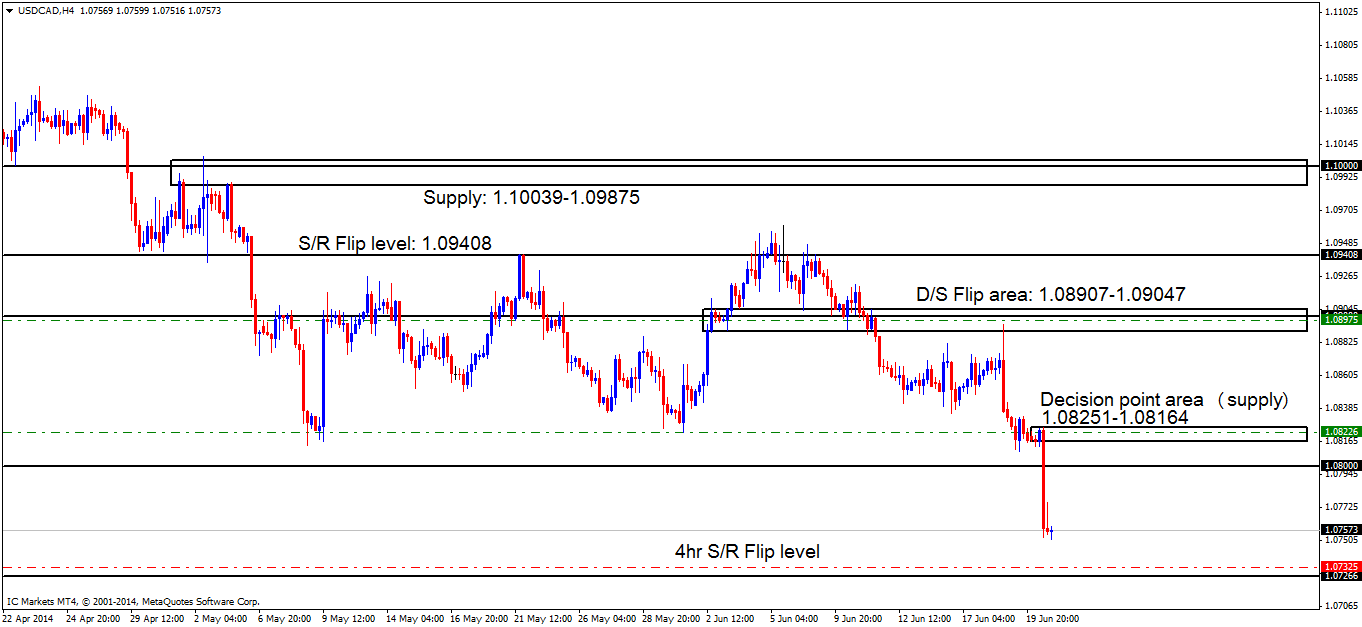This screenshot has width=1362, height=627.
Task: Click the red 1.07325 price tag
Action: [1339, 566]
